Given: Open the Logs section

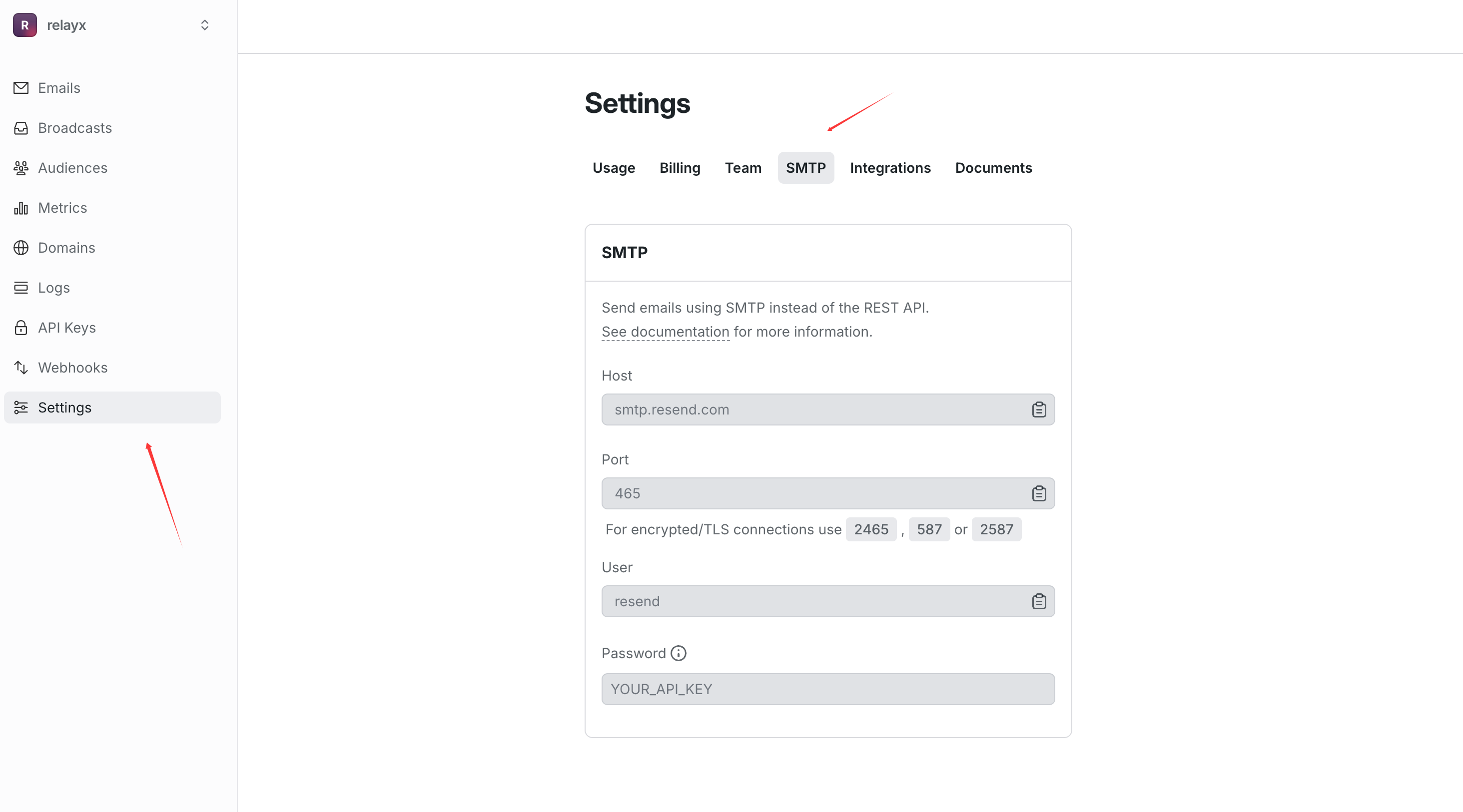Looking at the screenshot, I should tap(53, 288).
